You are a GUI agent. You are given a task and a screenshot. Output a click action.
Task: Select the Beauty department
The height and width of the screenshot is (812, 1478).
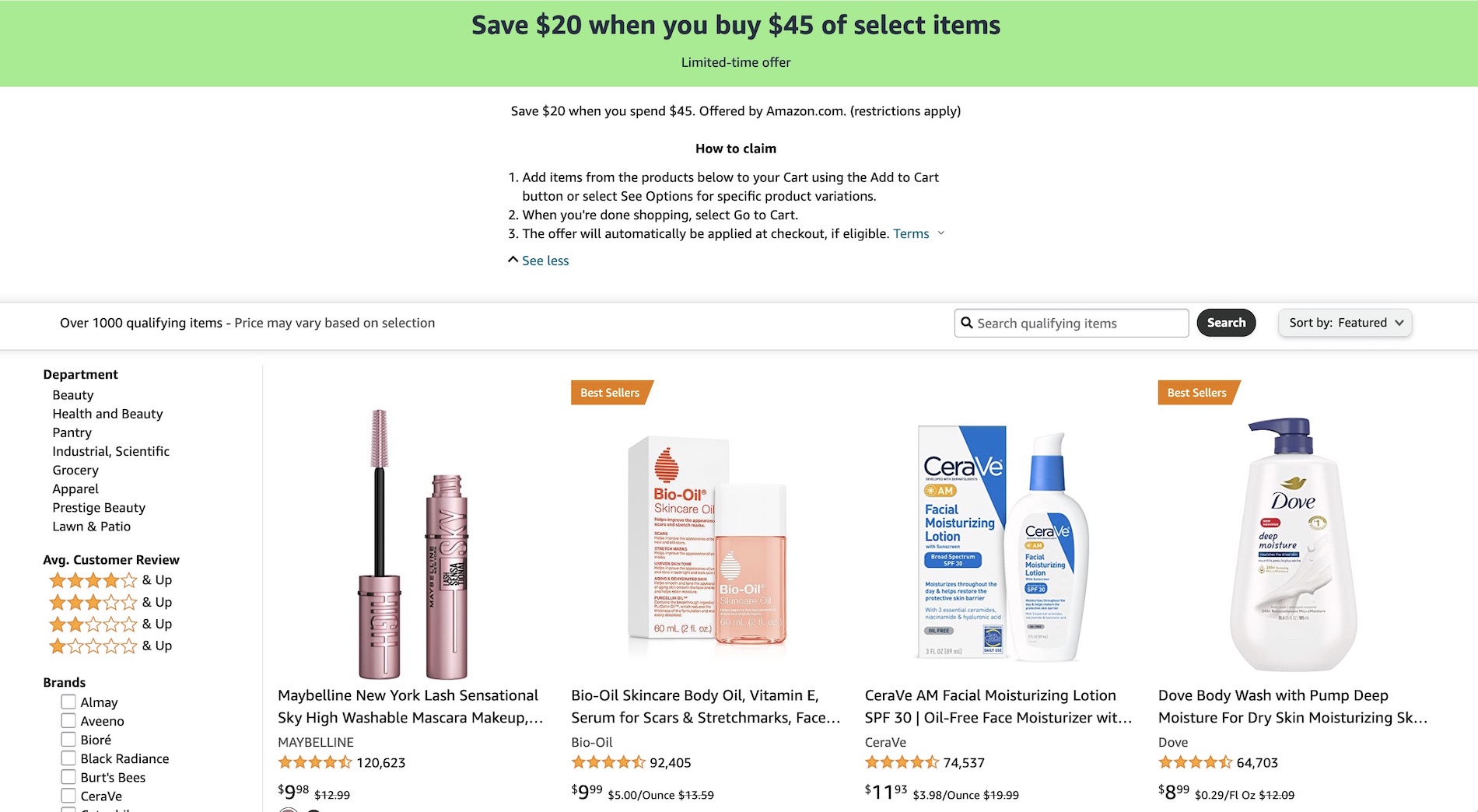(73, 394)
